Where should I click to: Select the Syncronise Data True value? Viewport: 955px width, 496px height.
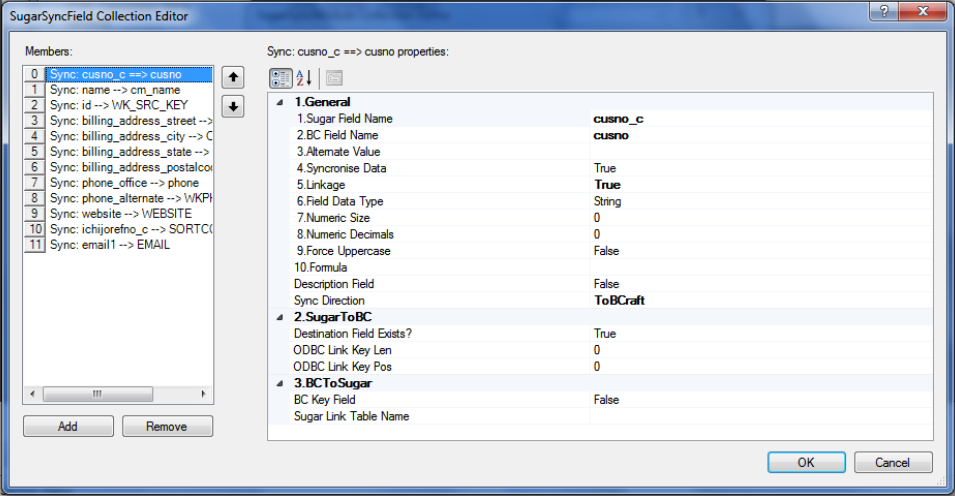(761, 168)
